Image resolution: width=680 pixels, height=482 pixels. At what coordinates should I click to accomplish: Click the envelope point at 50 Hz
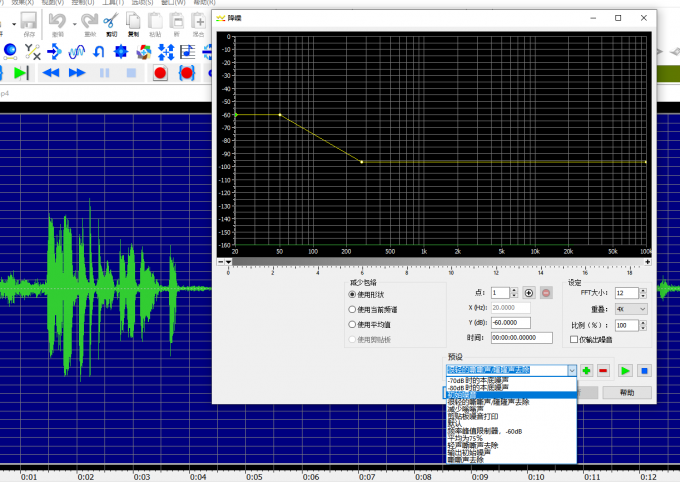pos(280,115)
